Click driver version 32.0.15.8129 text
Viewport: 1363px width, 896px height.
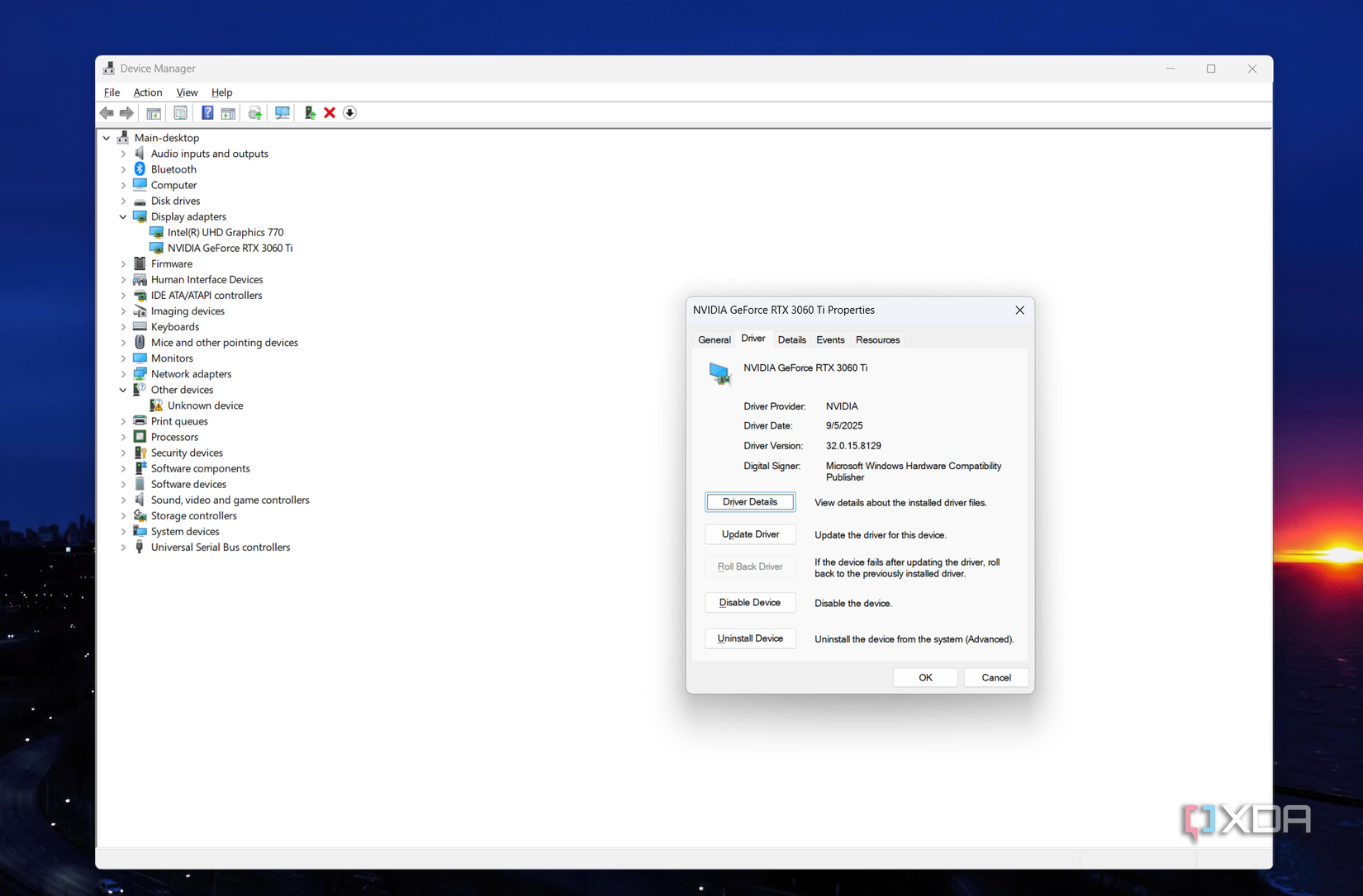853,446
